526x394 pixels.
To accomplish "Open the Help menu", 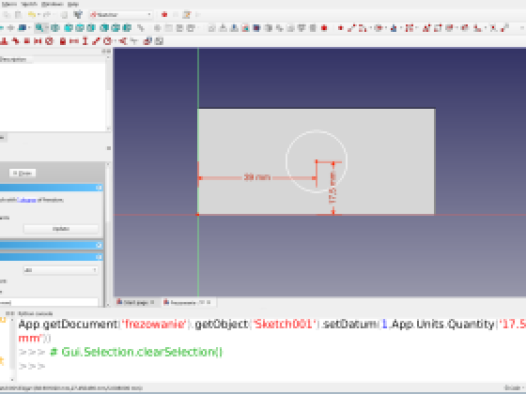I will coord(73,4).
